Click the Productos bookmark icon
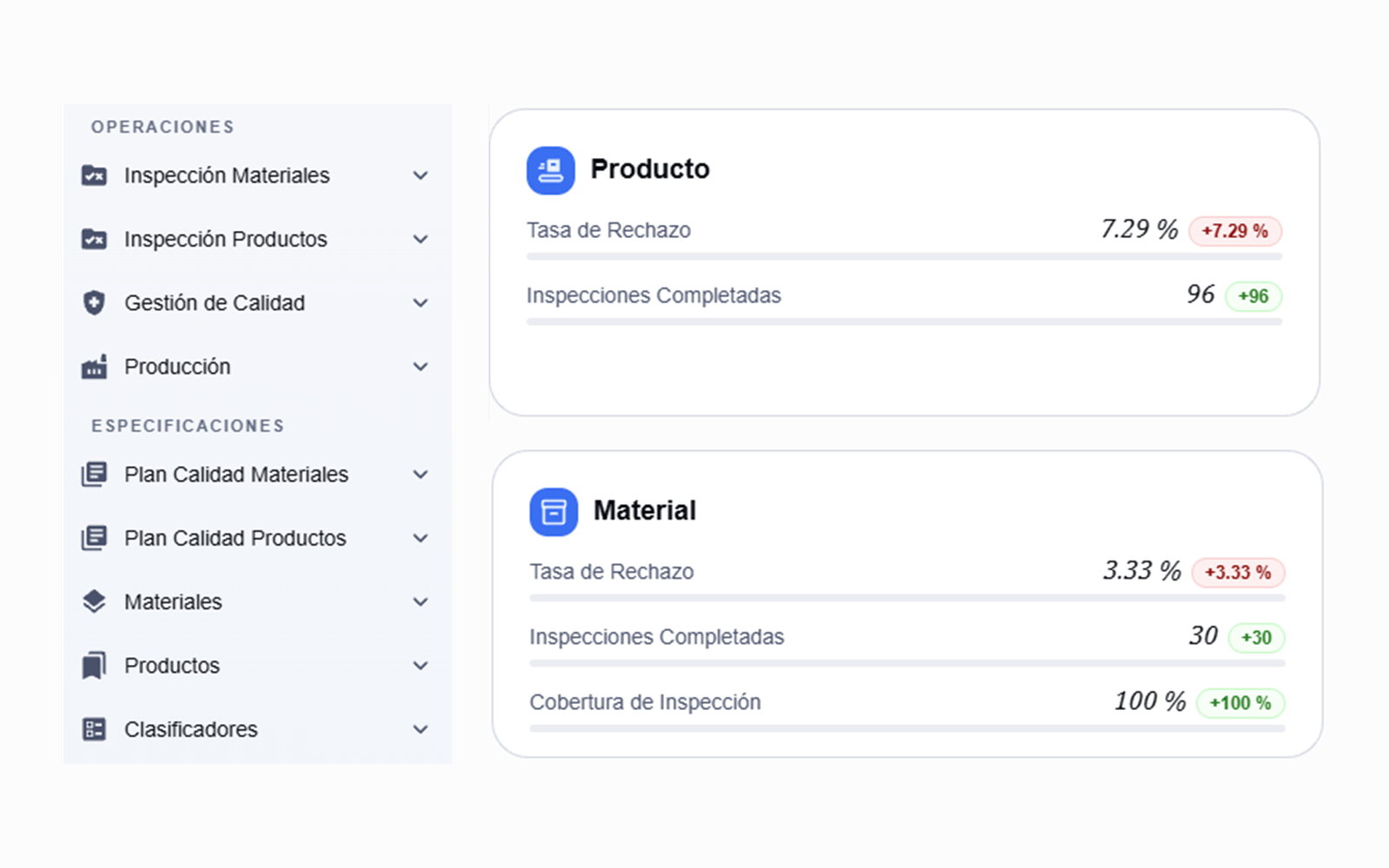The width and height of the screenshot is (1389, 868). (x=94, y=666)
